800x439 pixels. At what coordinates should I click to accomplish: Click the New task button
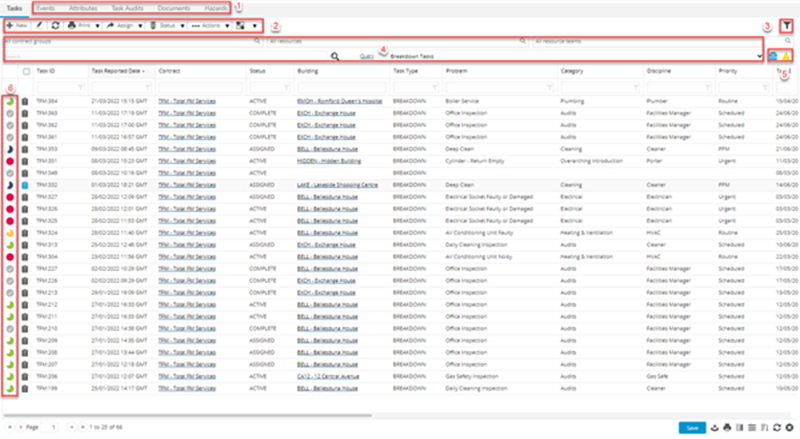coord(19,24)
